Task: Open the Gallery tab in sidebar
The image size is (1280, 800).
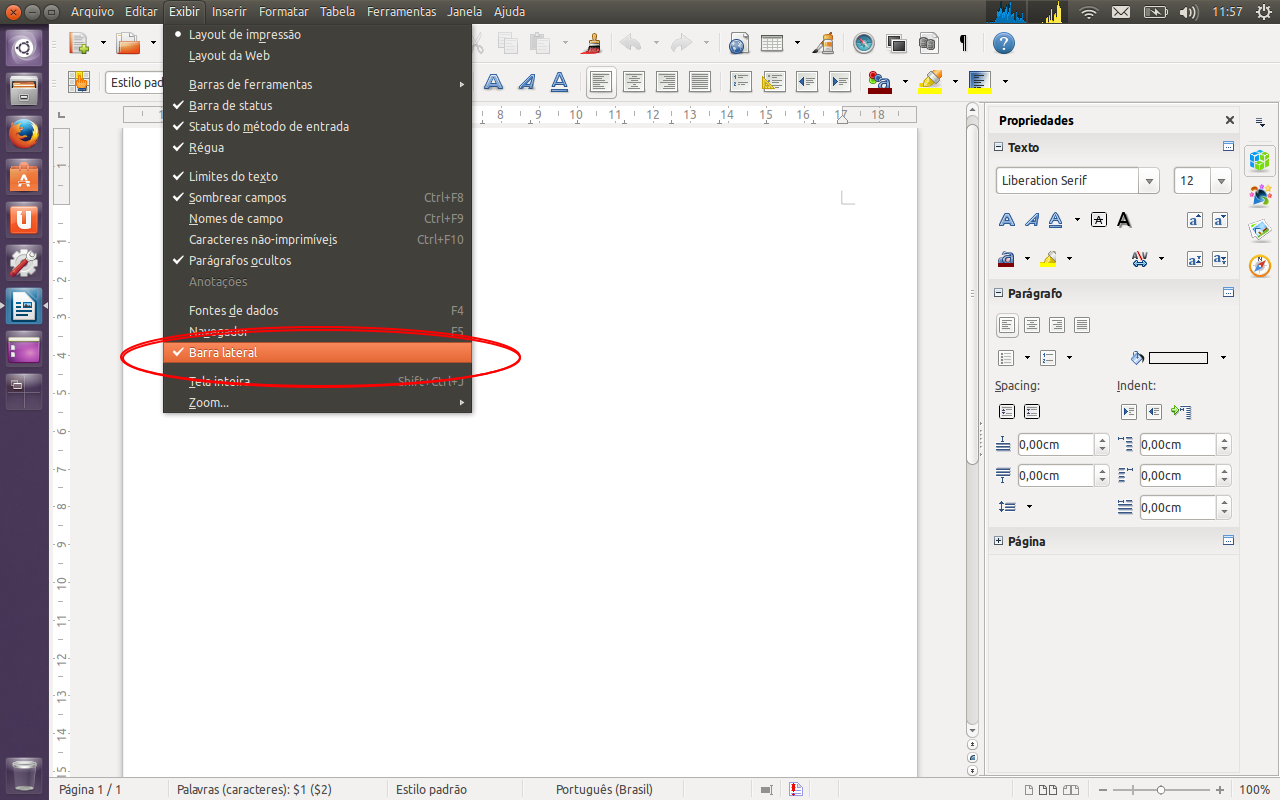Action: [1260, 229]
